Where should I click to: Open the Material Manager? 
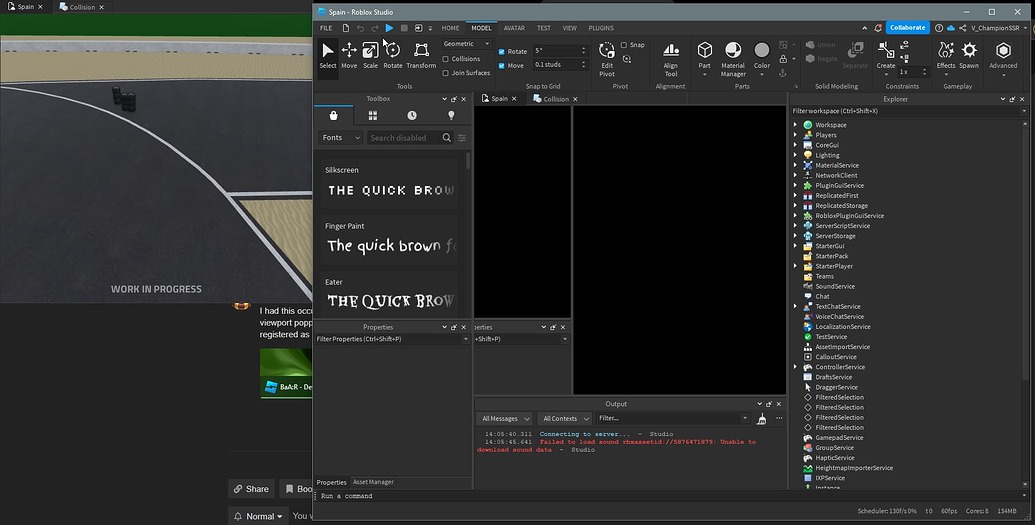tap(733, 58)
